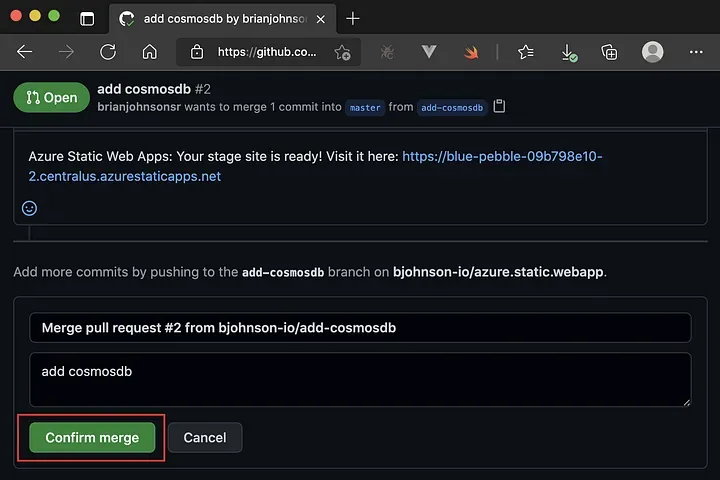Open the Collections icon
Screen dimensions: 720x480
[x=609, y=52]
